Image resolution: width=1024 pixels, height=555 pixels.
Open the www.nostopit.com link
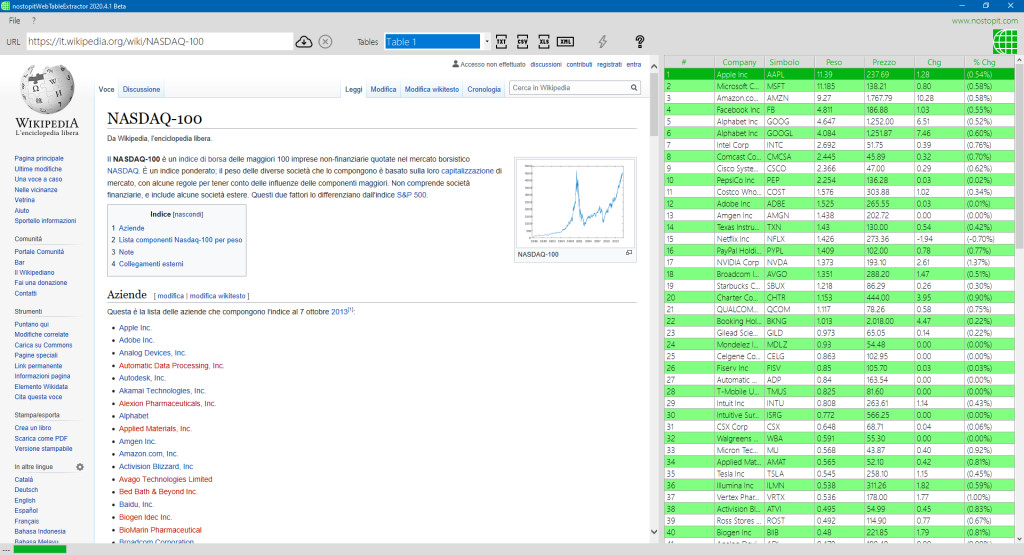pyautogui.click(x=984, y=21)
